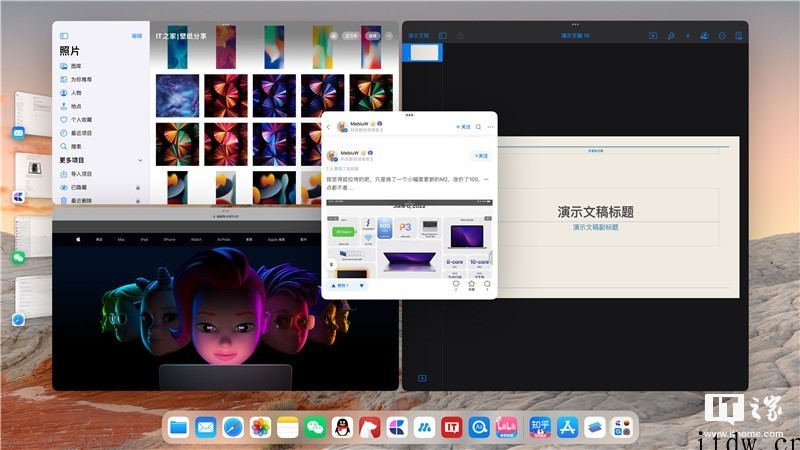
Task: Click 编辑 in the Photos sidebar
Action: (137, 36)
